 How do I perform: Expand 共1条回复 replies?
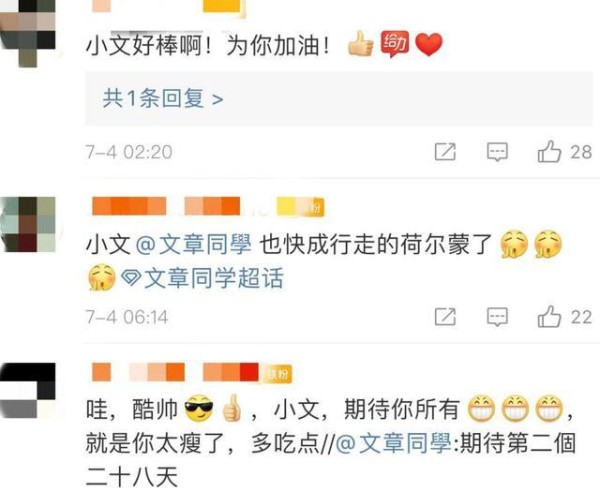pyautogui.click(x=163, y=99)
